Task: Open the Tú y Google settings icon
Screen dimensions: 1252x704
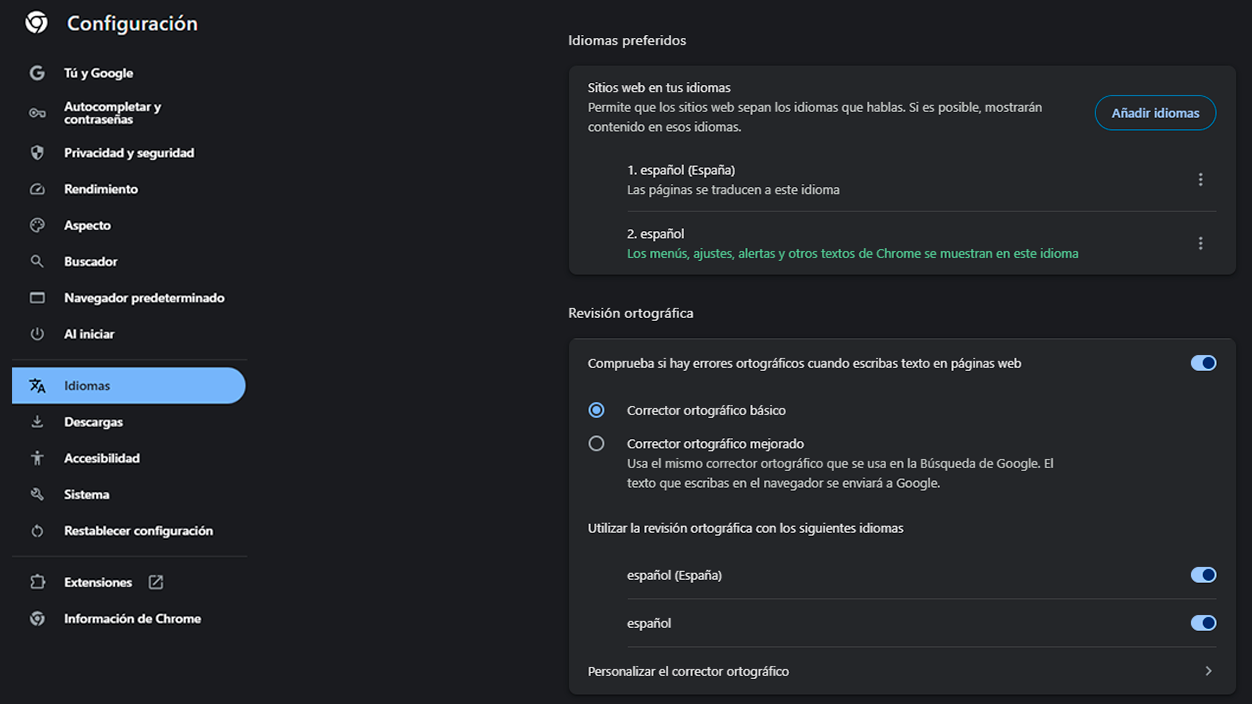Action: pyautogui.click(x=37, y=72)
